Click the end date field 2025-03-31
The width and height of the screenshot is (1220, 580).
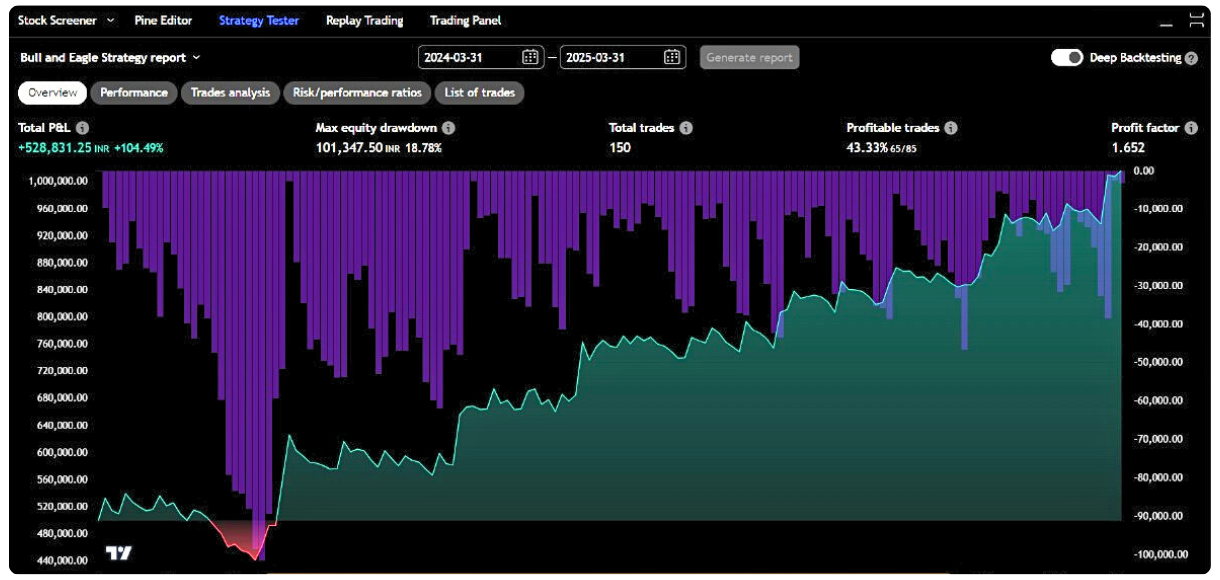pos(623,57)
